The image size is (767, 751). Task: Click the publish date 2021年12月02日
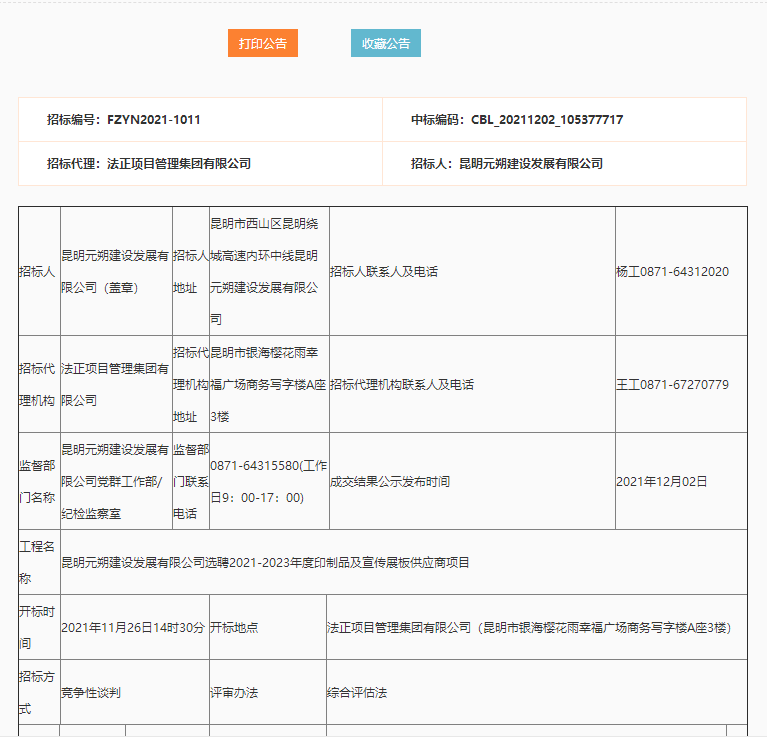click(661, 482)
